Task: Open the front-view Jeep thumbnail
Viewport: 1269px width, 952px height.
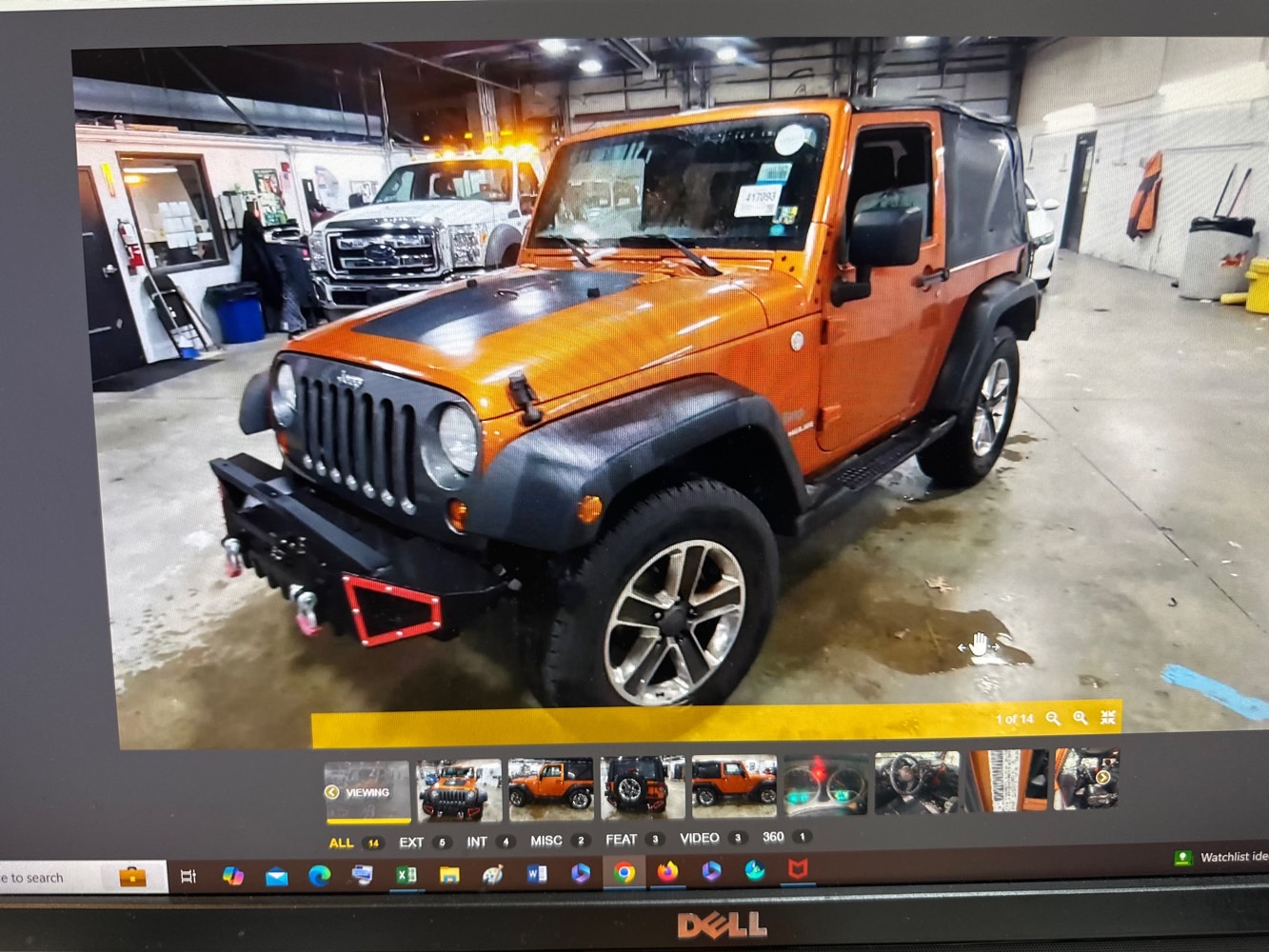Action: pyautogui.click(x=459, y=790)
